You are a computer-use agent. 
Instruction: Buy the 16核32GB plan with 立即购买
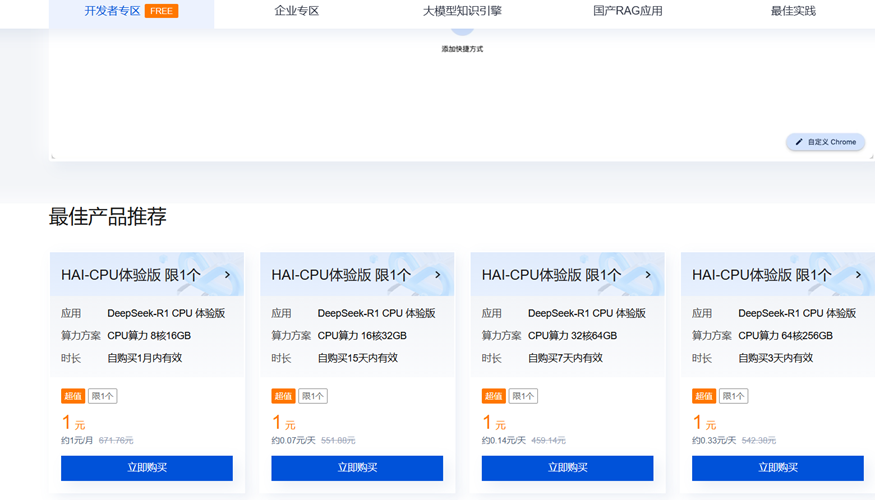pos(357,468)
